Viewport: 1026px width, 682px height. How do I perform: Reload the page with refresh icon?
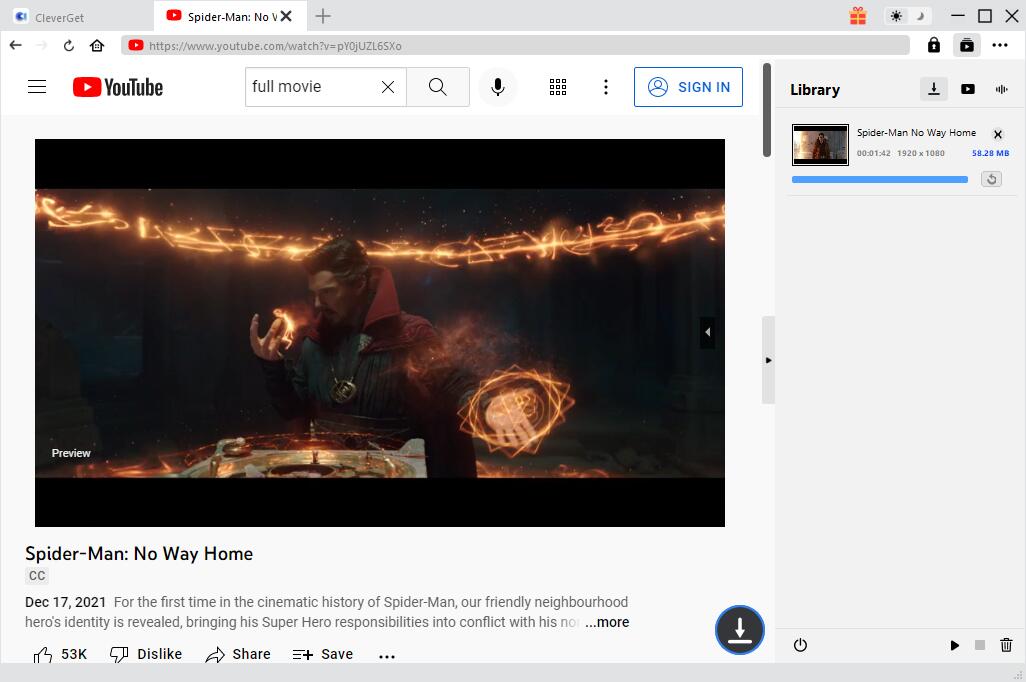[x=69, y=45]
